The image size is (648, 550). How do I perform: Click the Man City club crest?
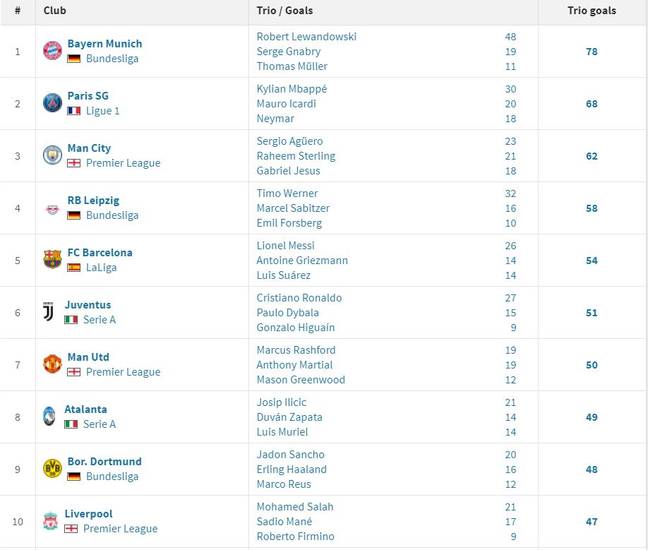[52, 155]
